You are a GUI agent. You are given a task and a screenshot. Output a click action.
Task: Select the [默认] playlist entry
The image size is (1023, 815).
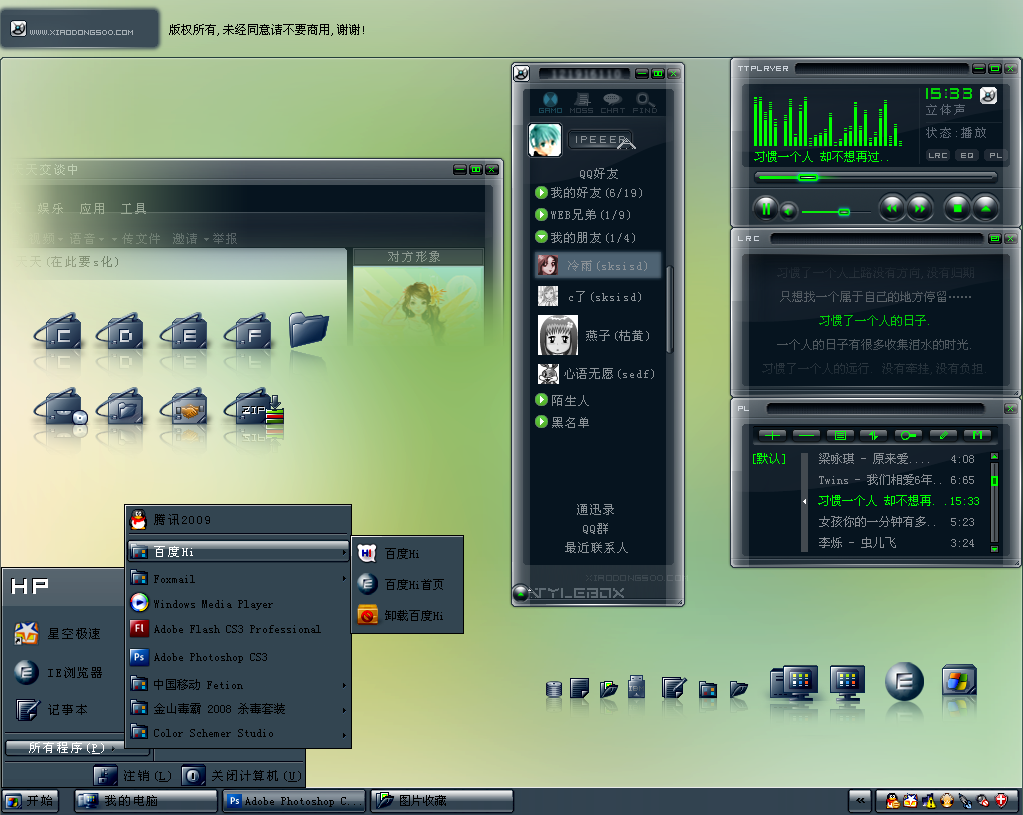tap(769, 459)
